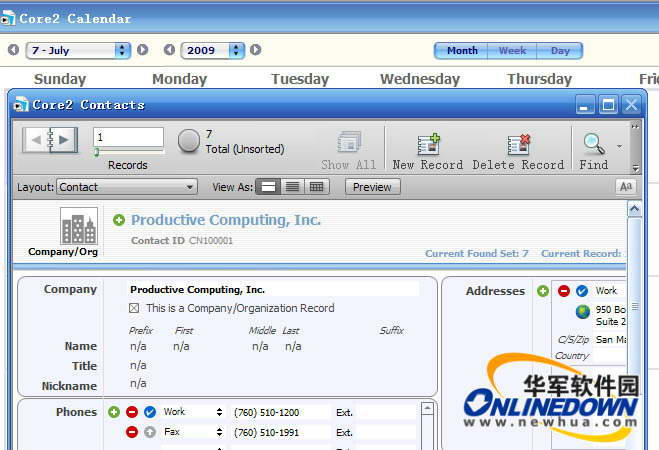Click First name n/a field
Image resolution: width=659 pixels, height=450 pixels.
pyautogui.click(x=181, y=347)
